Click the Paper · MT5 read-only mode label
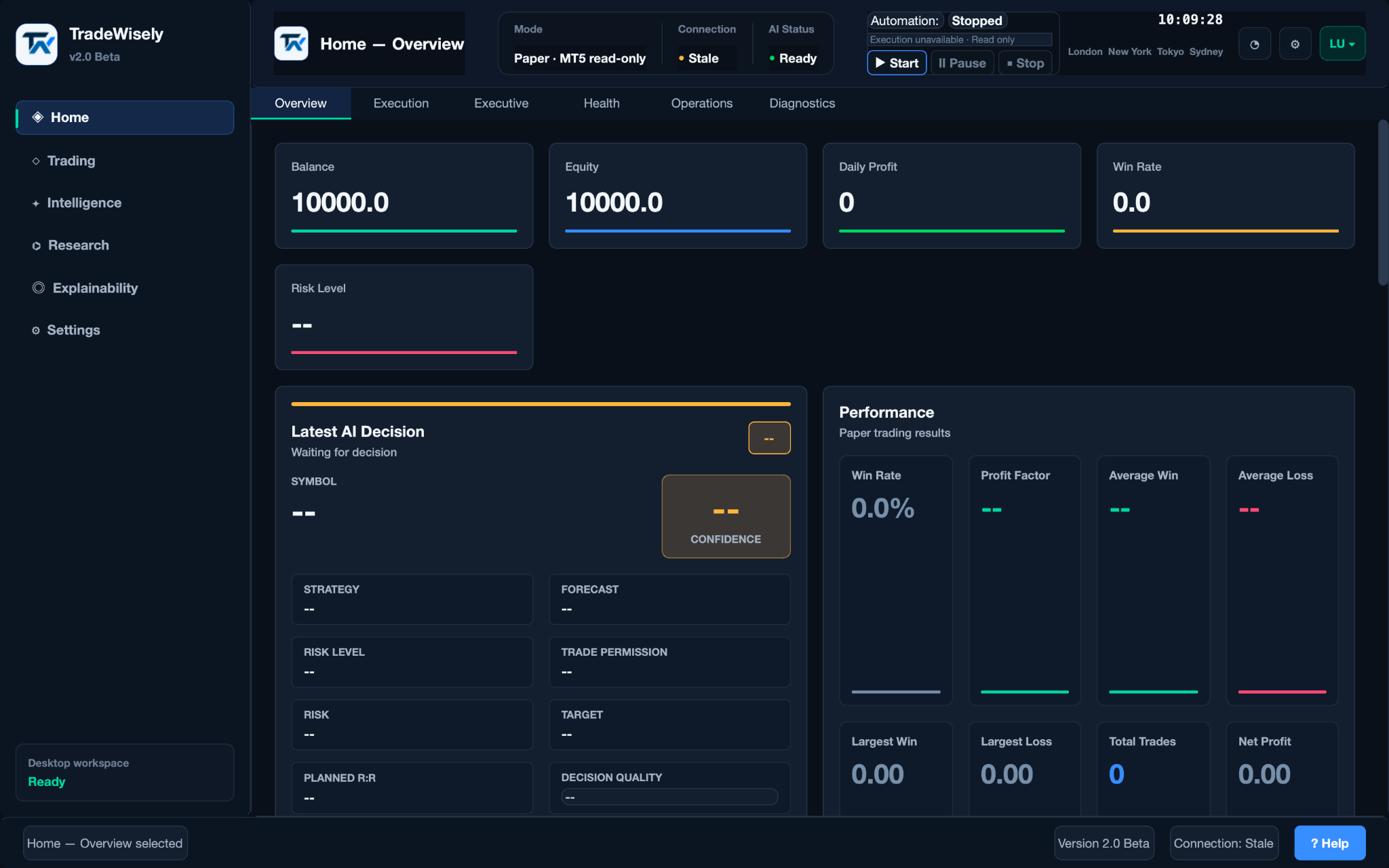This screenshot has width=1389, height=868. (x=579, y=58)
